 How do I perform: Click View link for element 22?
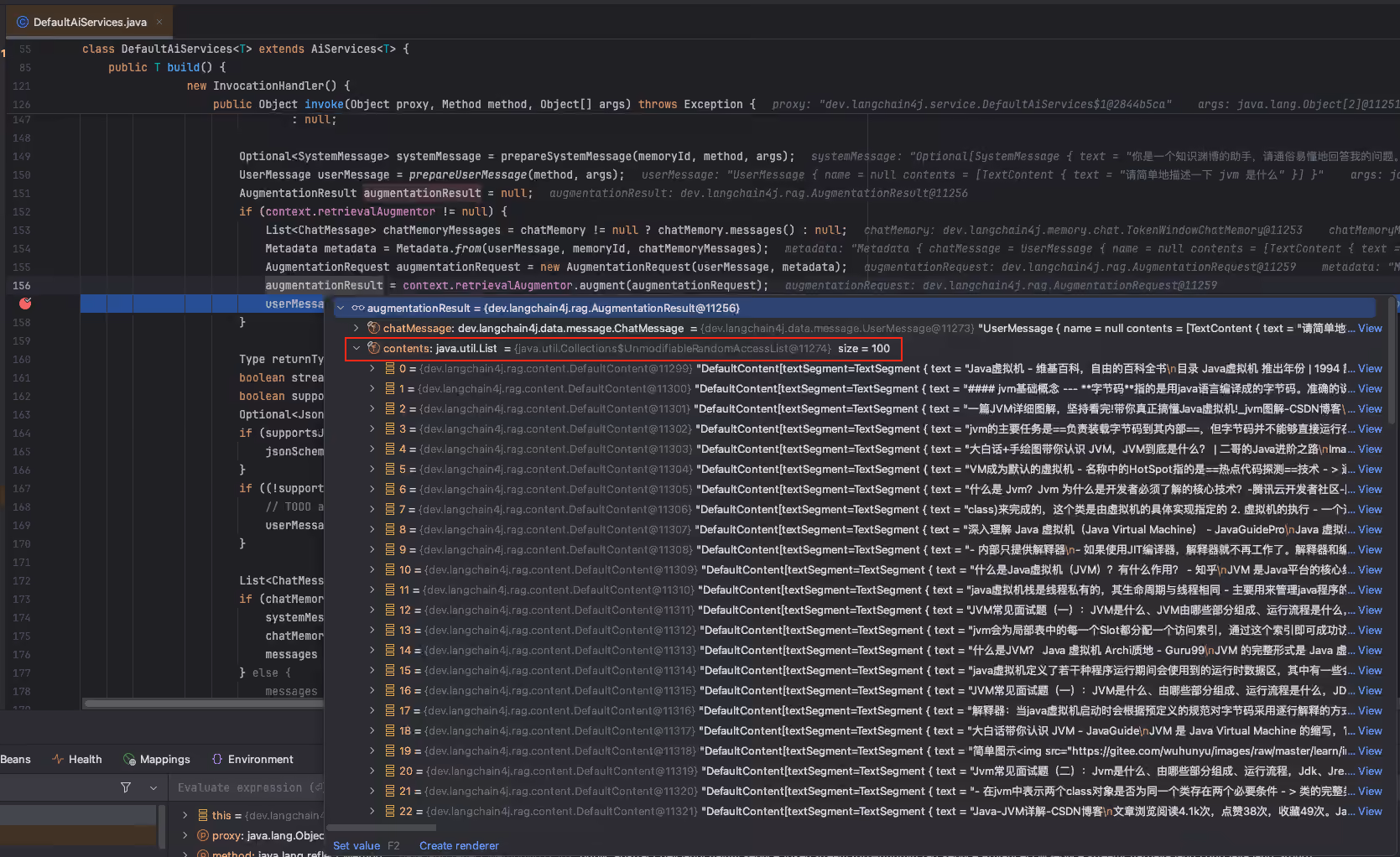tap(1370, 811)
